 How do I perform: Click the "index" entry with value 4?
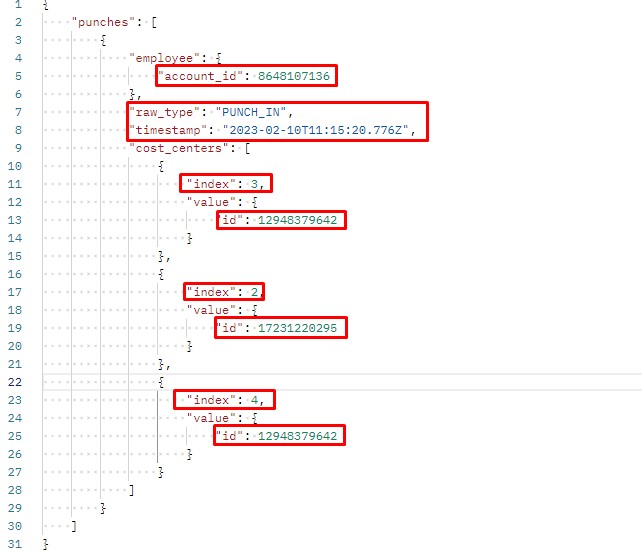[224, 400]
